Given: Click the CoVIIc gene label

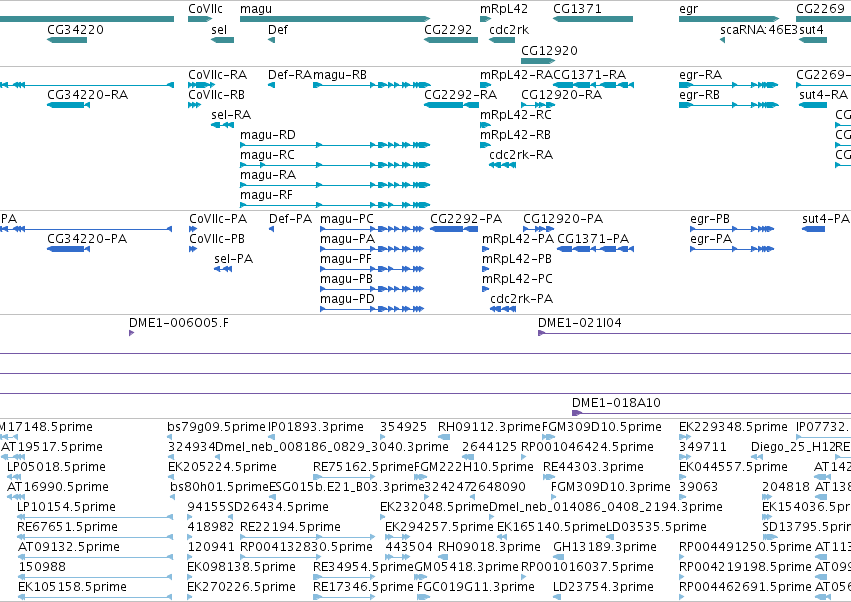Looking at the screenshot, I should (205, 9).
